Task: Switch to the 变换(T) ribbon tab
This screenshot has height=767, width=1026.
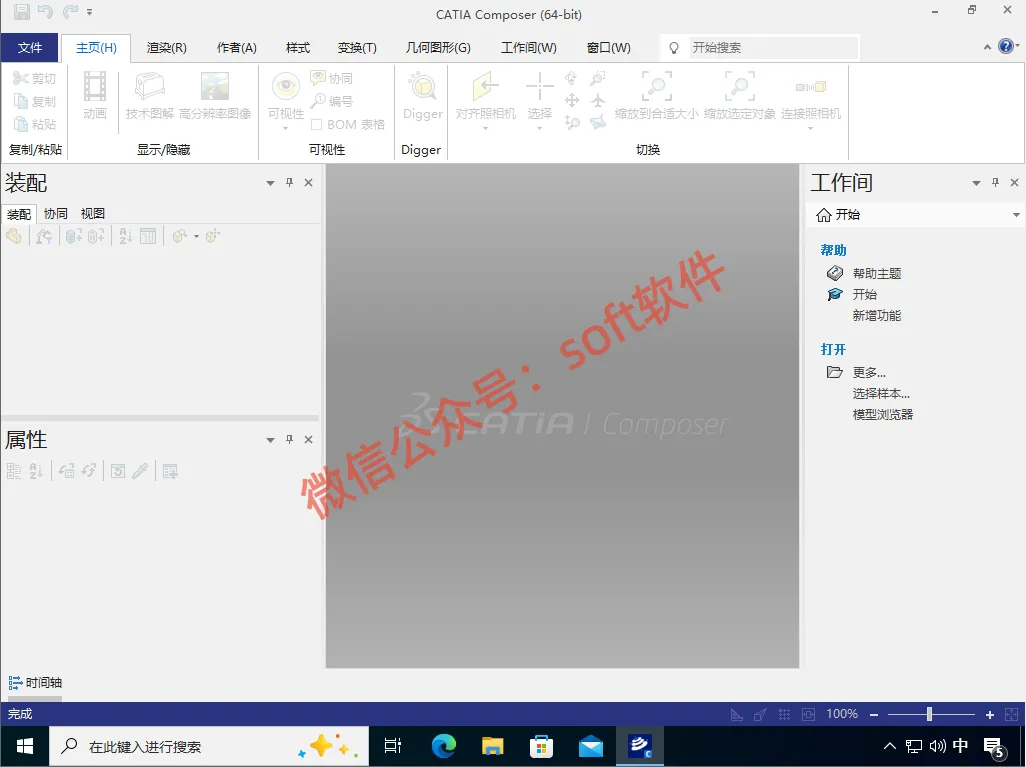Action: click(357, 48)
